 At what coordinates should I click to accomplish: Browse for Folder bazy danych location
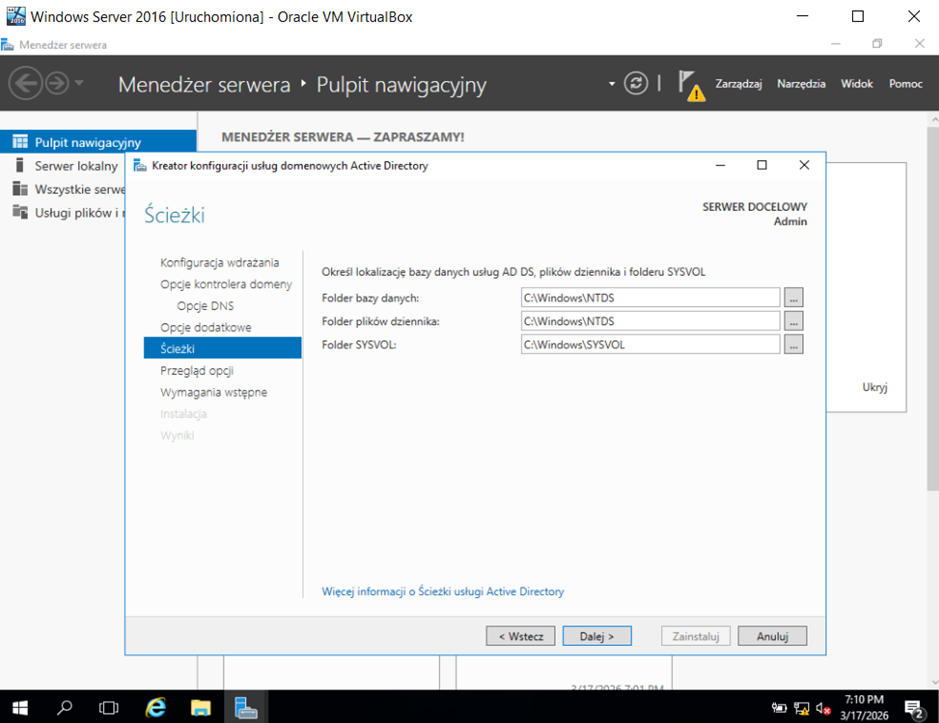(794, 297)
